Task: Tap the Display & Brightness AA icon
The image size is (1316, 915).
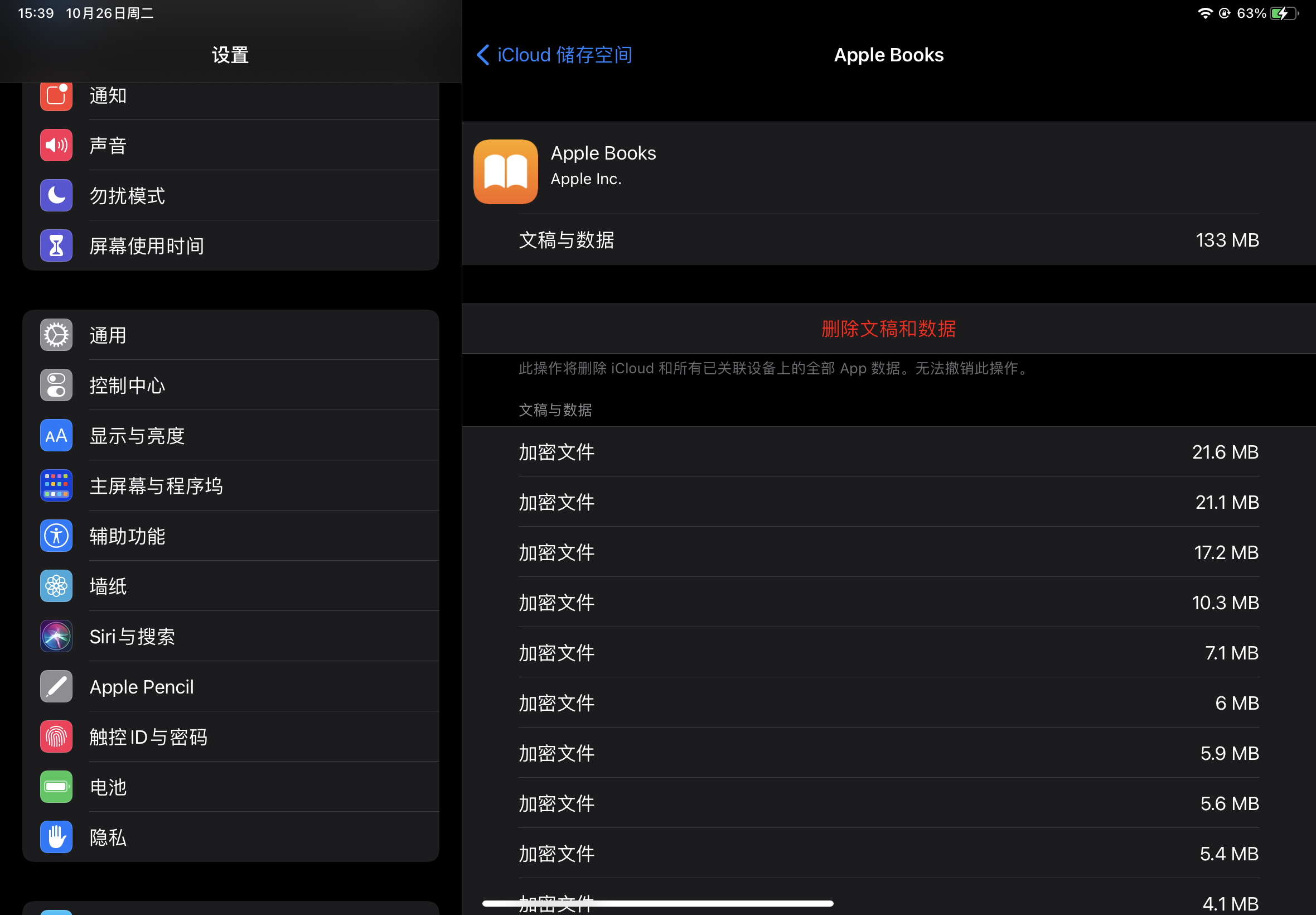Action: tap(56, 435)
